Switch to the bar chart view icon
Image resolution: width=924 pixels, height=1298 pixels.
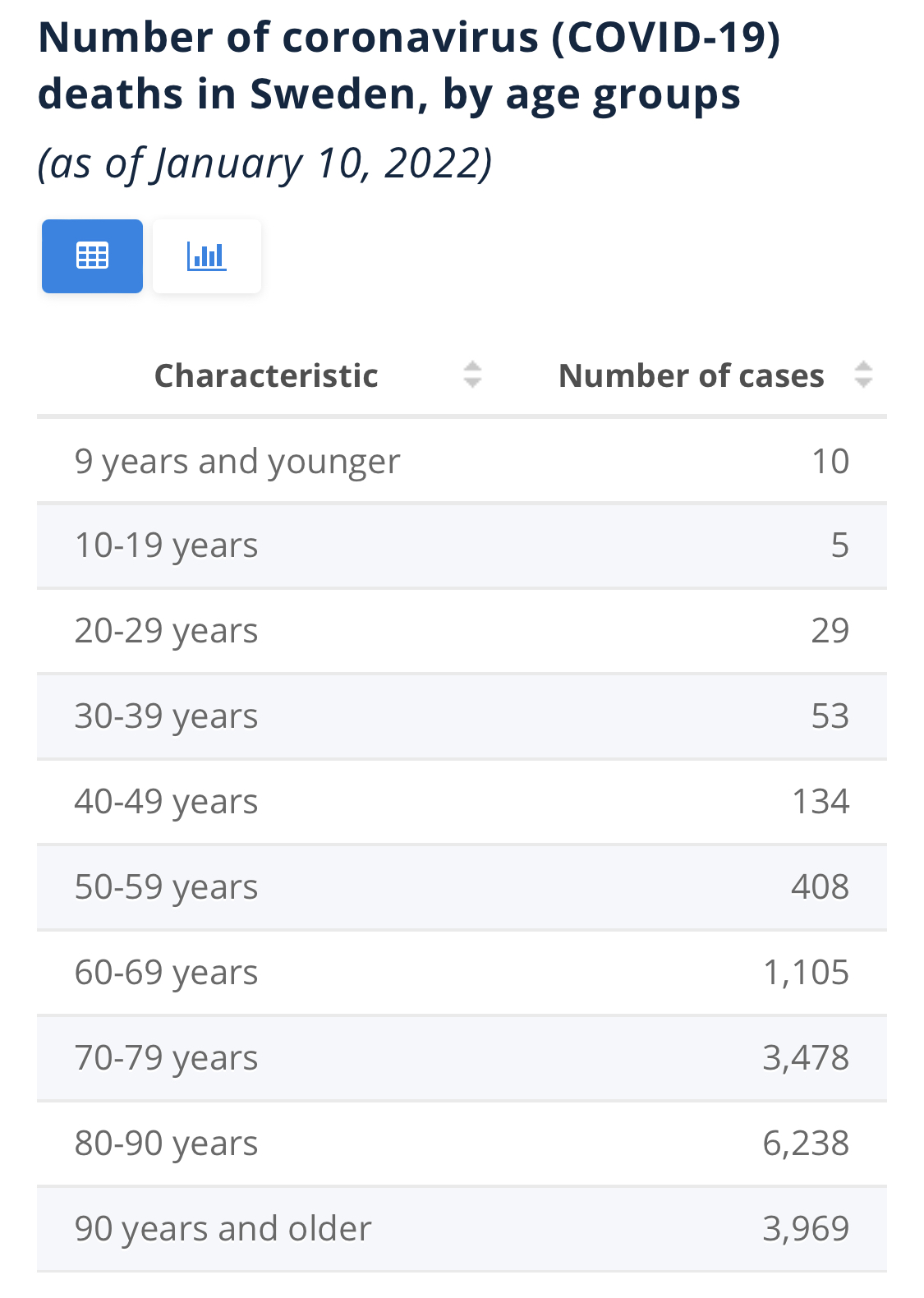pos(206,256)
